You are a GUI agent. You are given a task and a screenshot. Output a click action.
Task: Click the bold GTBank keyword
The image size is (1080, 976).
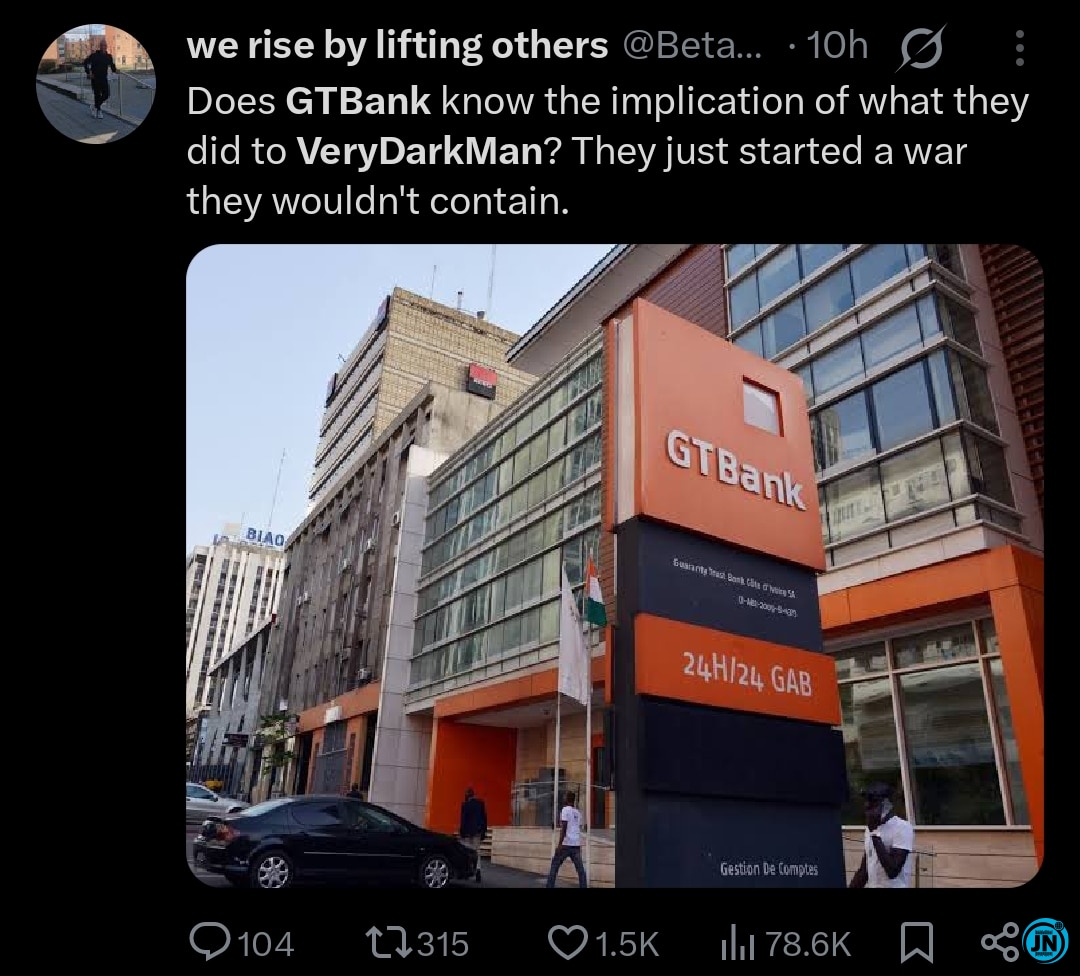click(358, 101)
